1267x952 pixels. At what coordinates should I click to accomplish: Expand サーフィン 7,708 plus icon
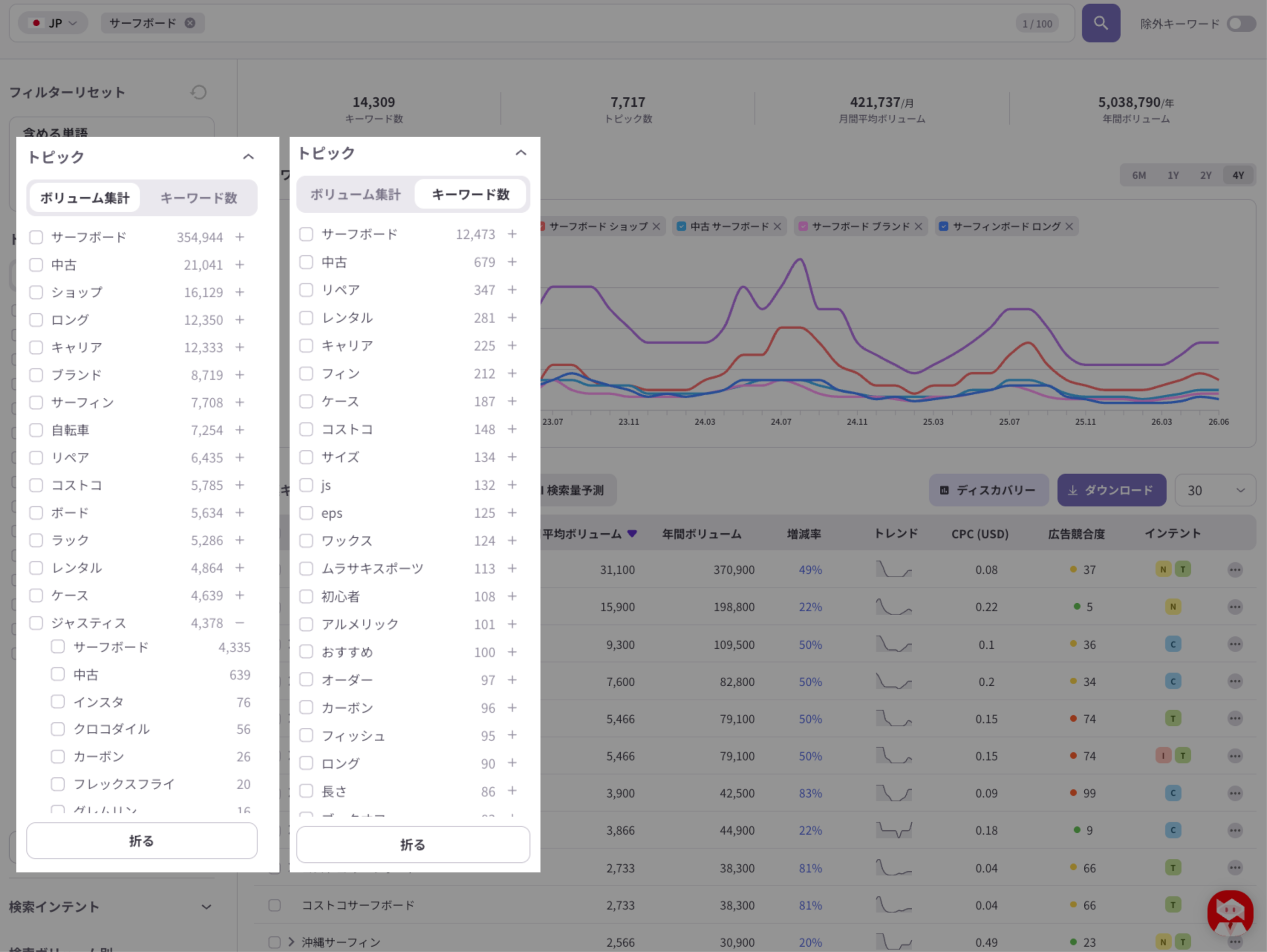click(x=240, y=403)
